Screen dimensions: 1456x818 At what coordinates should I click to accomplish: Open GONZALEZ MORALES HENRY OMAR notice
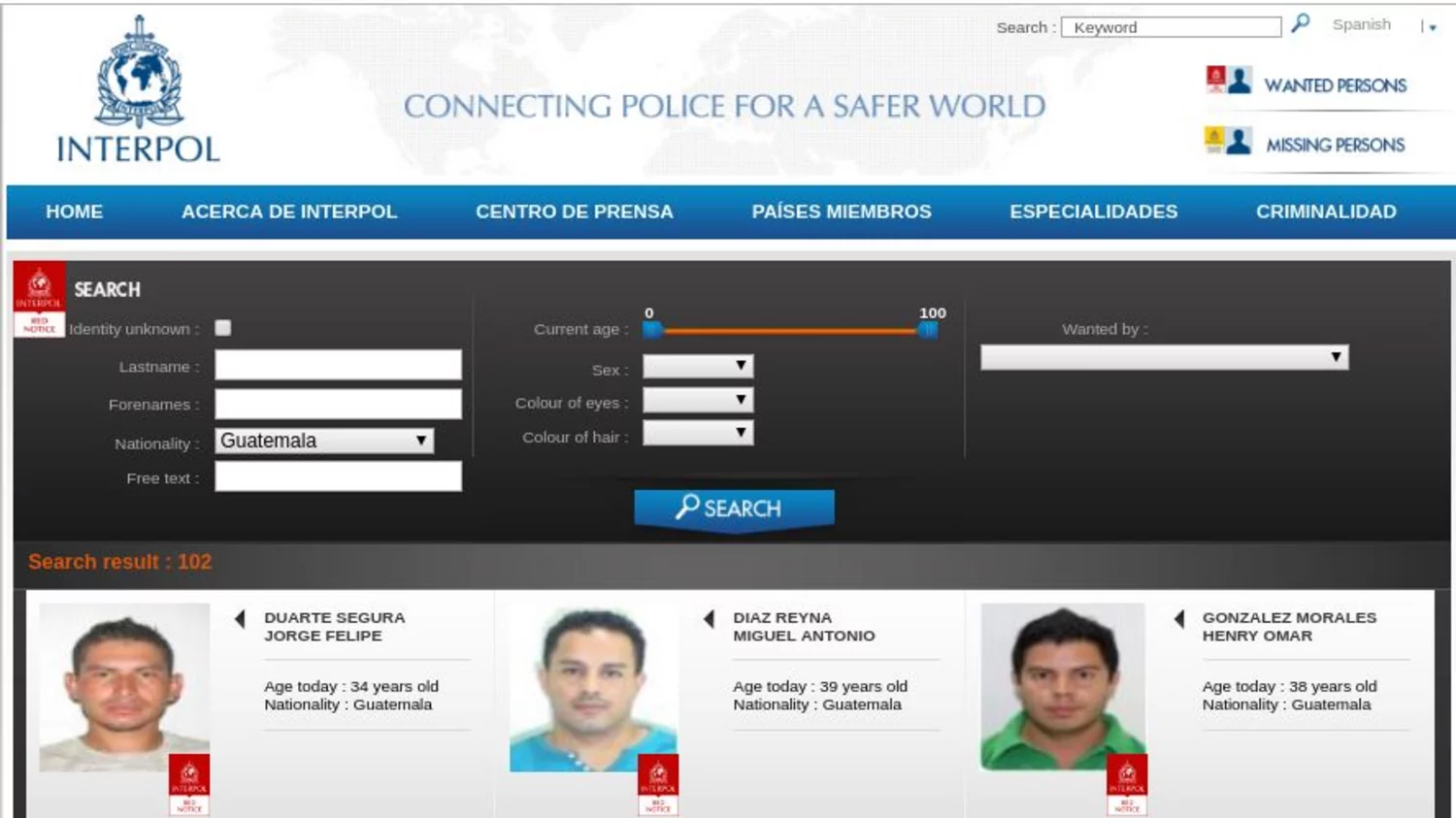(1289, 627)
